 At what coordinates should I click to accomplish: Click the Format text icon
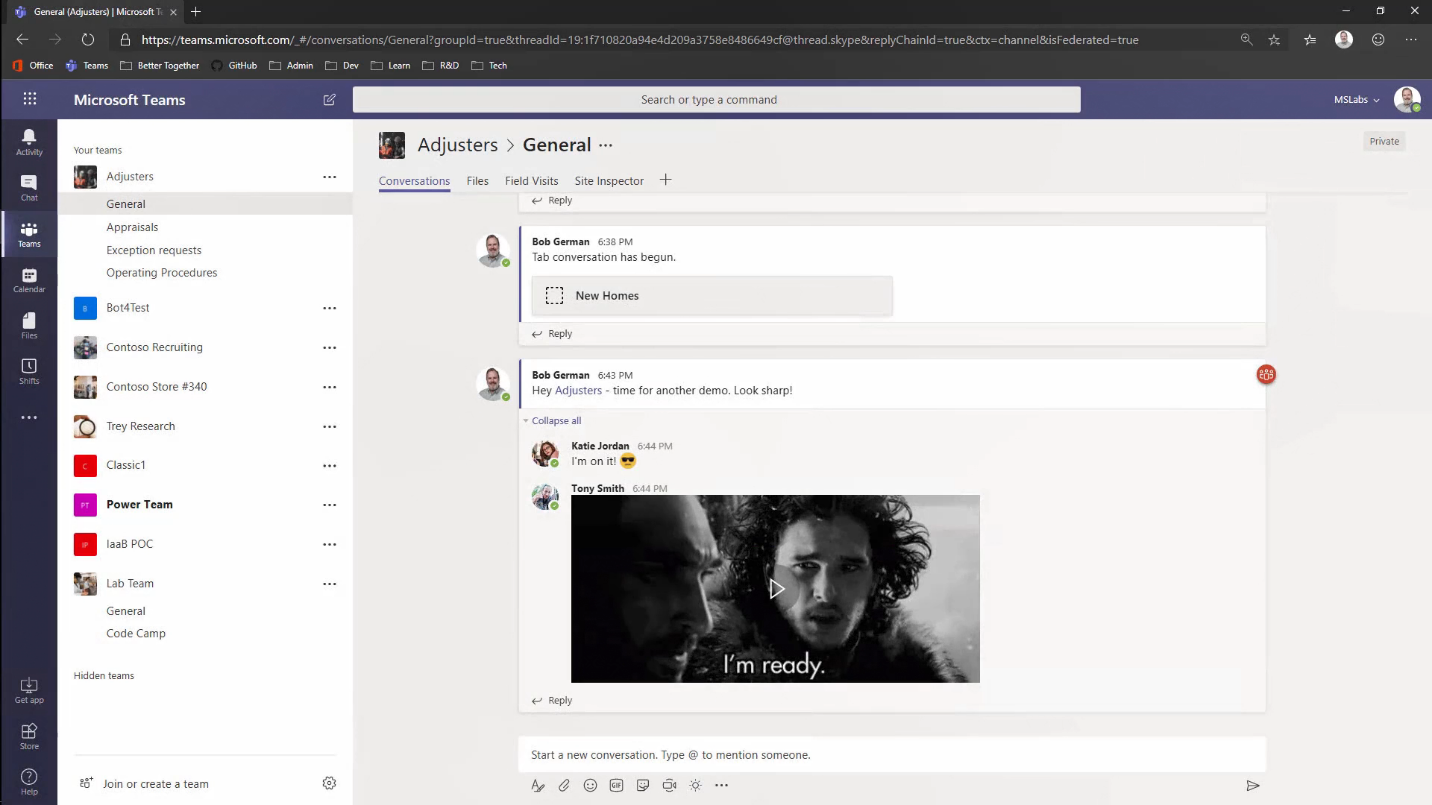coord(538,786)
